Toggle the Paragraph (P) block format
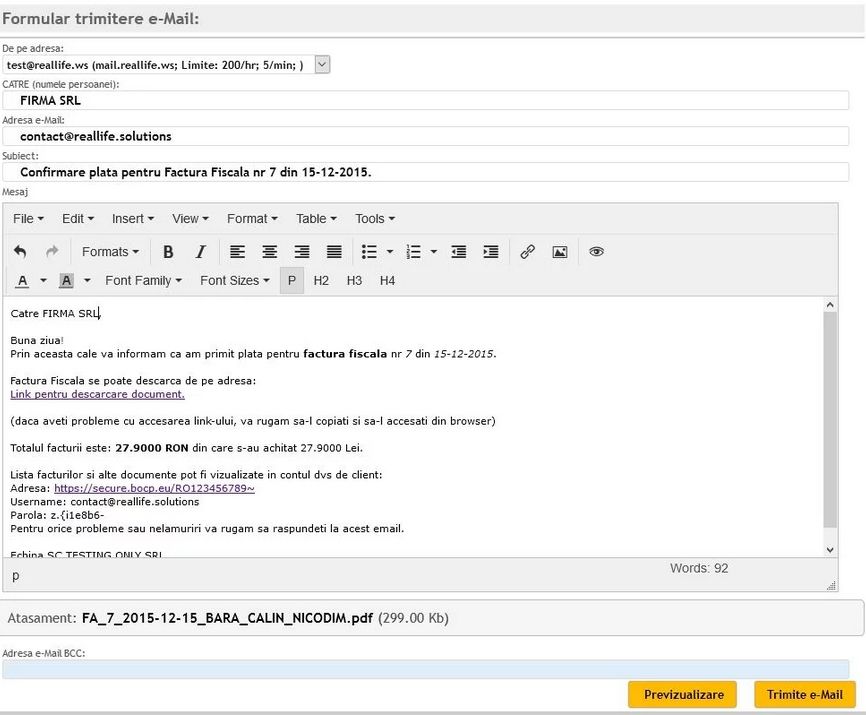This screenshot has height=715, width=866. [x=292, y=281]
